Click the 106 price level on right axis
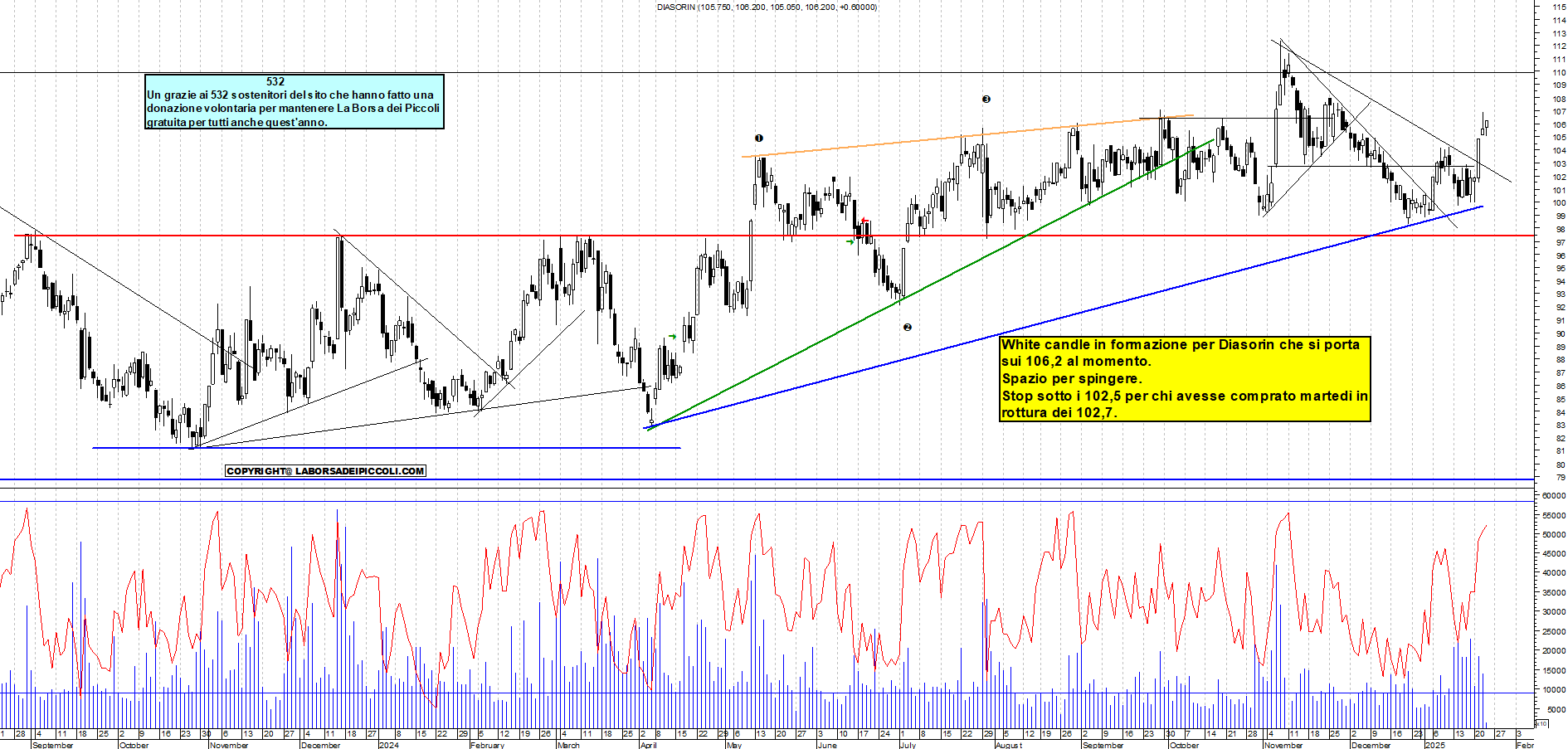The width and height of the screenshot is (1568, 749). [x=1559, y=124]
